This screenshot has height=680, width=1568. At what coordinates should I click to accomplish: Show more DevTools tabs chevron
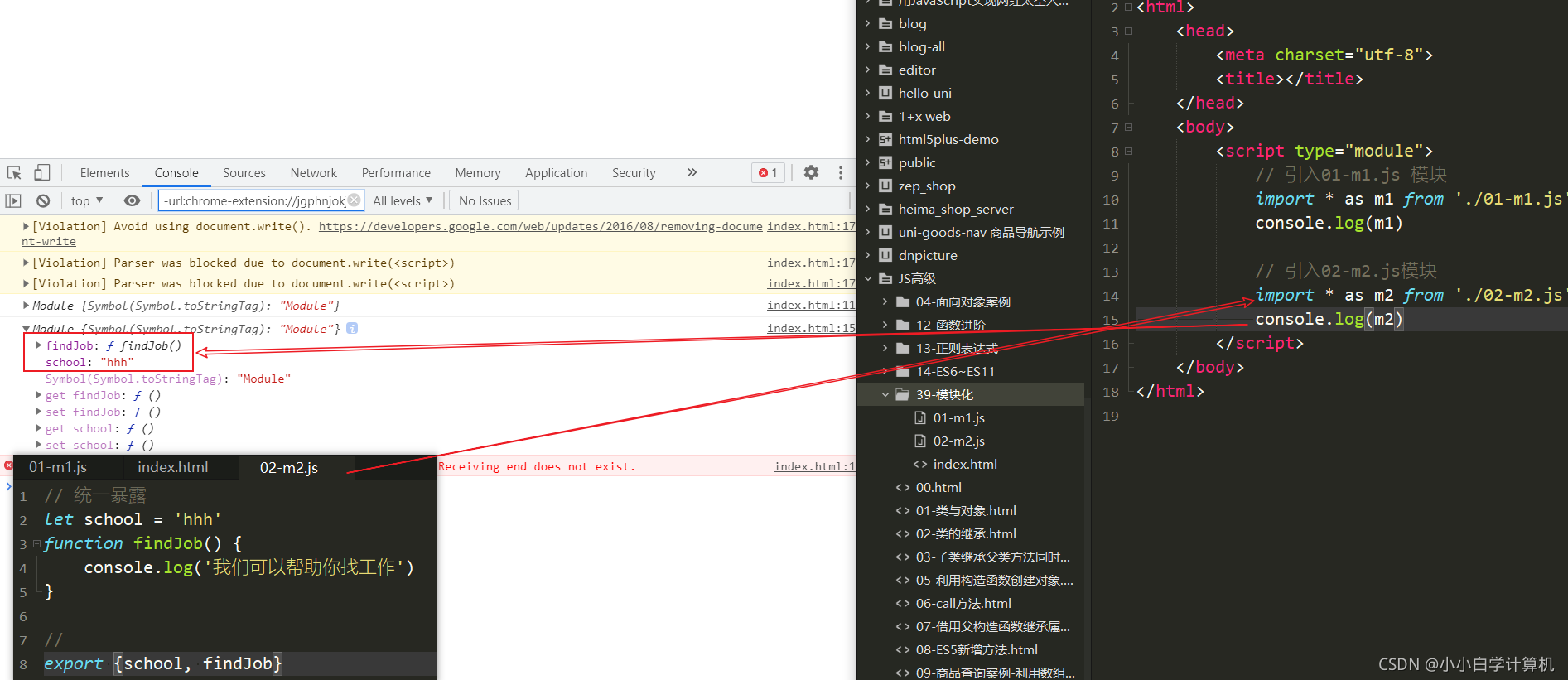click(692, 172)
